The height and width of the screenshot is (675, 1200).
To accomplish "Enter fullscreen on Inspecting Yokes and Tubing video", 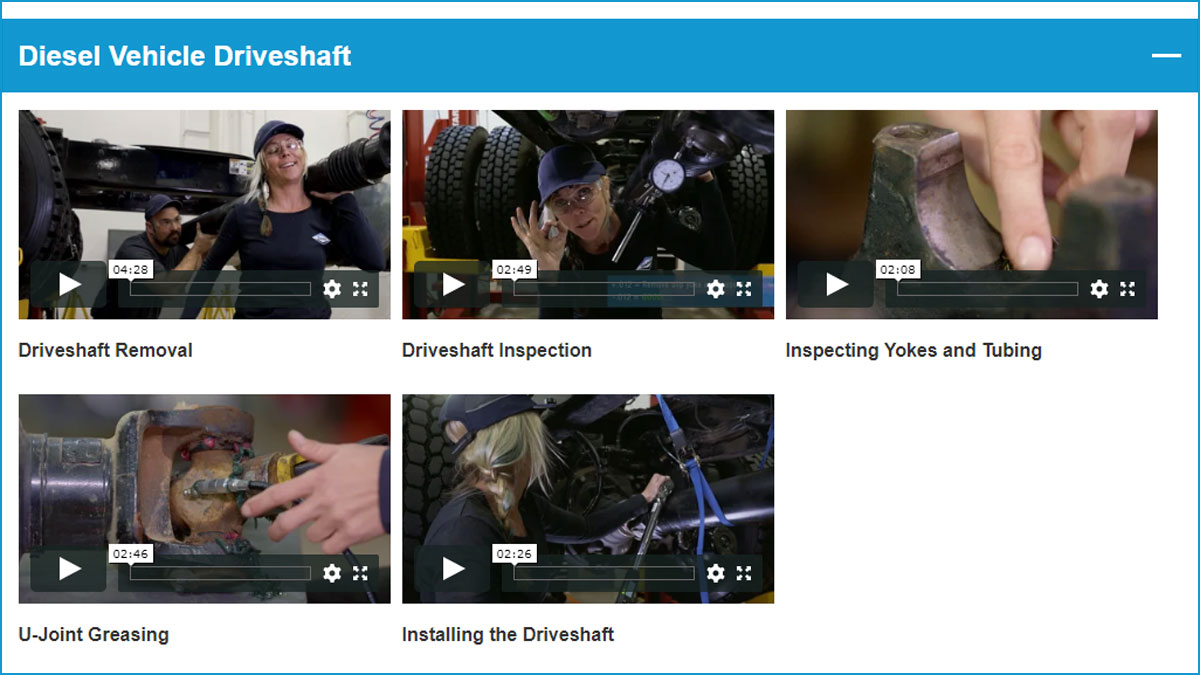I will [x=1127, y=289].
